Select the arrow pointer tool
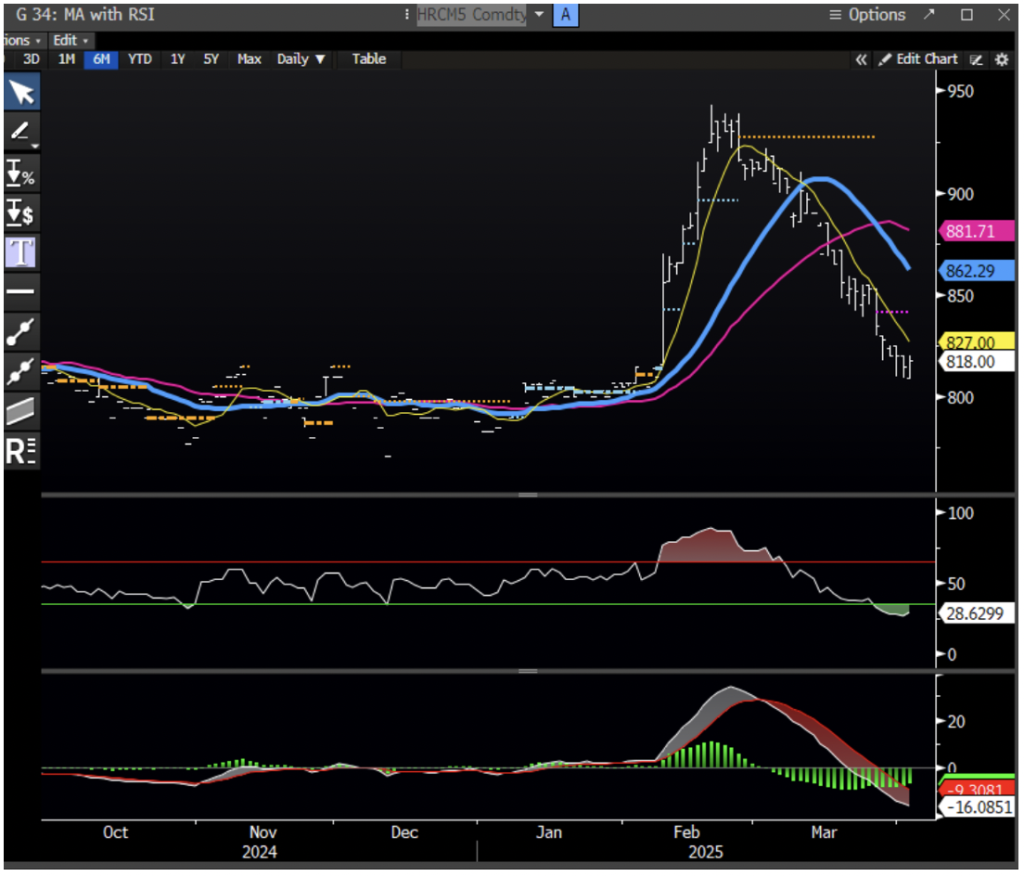This screenshot has width=1024, height=876. (21, 93)
